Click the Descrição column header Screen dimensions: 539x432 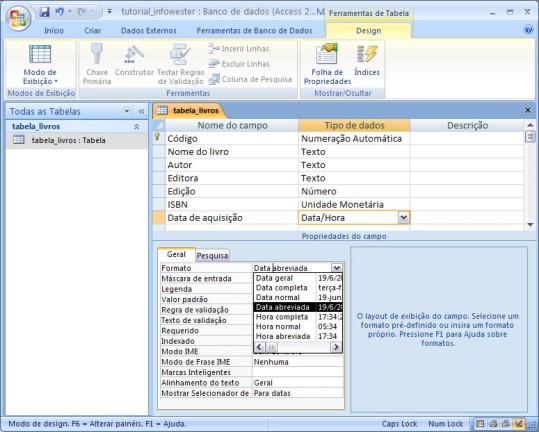[467, 125]
